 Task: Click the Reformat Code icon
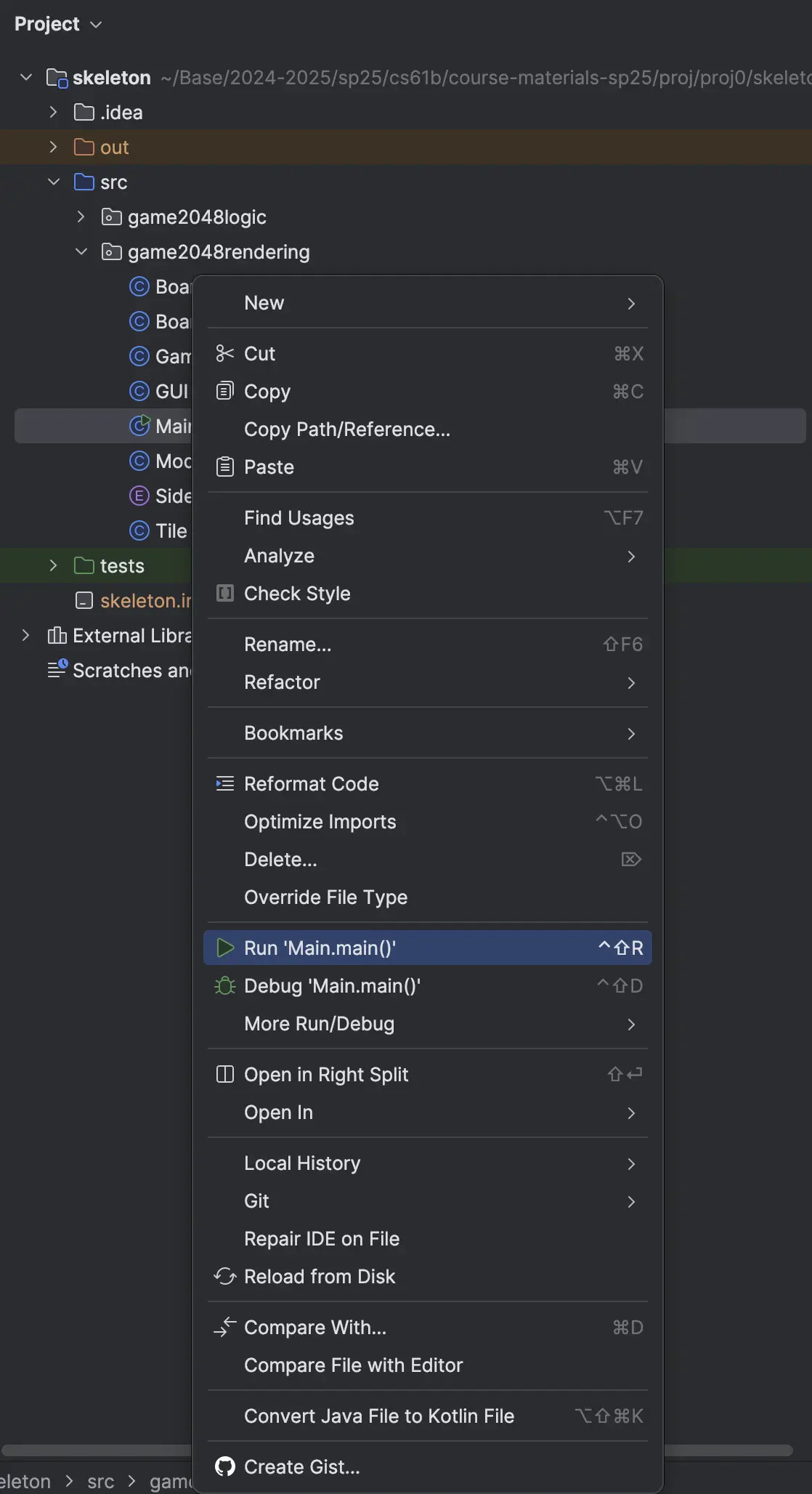(225, 784)
